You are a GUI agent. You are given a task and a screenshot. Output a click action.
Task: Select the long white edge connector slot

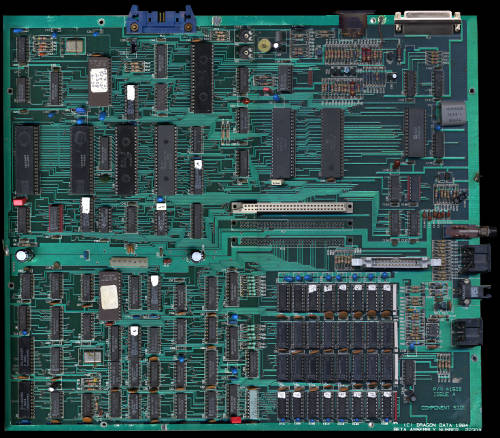[x=292, y=208]
